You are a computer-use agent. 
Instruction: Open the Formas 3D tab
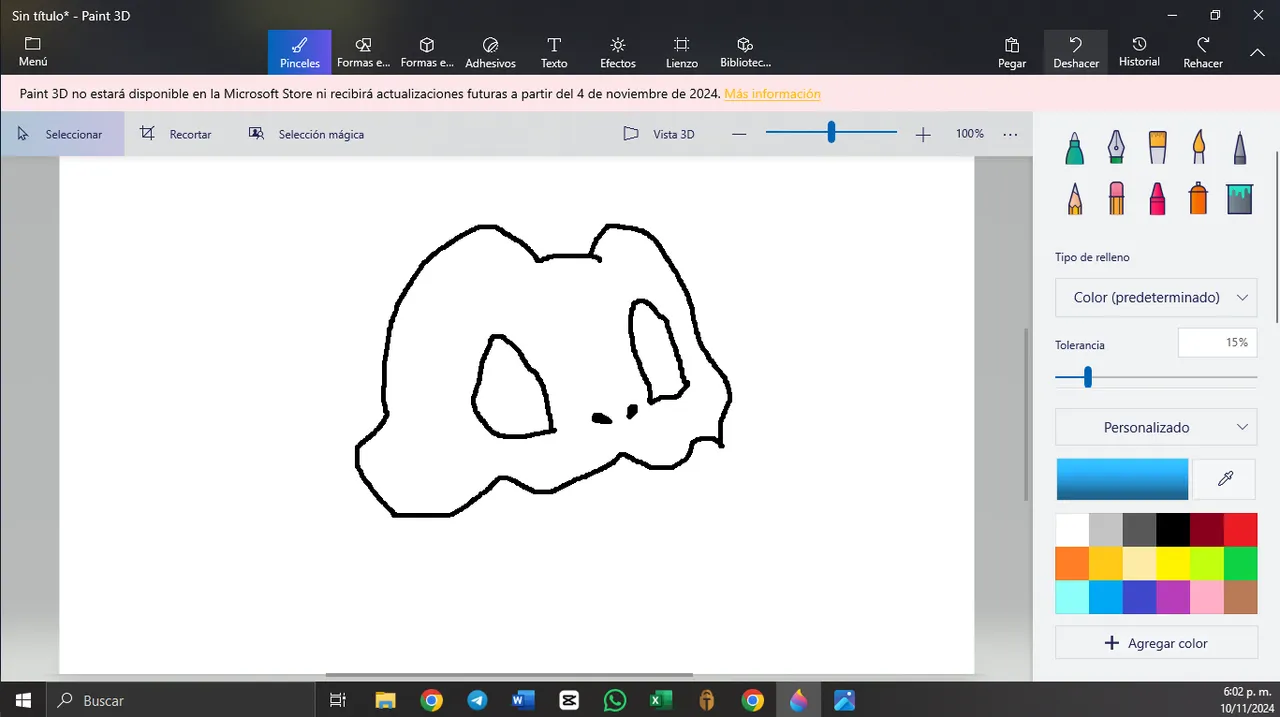(x=427, y=52)
